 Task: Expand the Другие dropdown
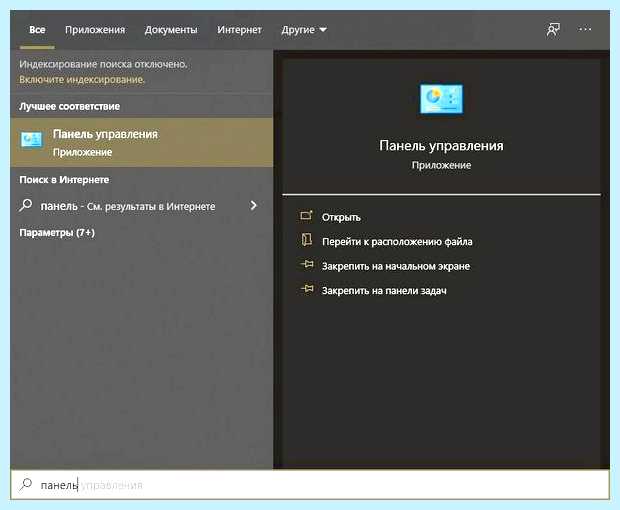tap(304, 30)
